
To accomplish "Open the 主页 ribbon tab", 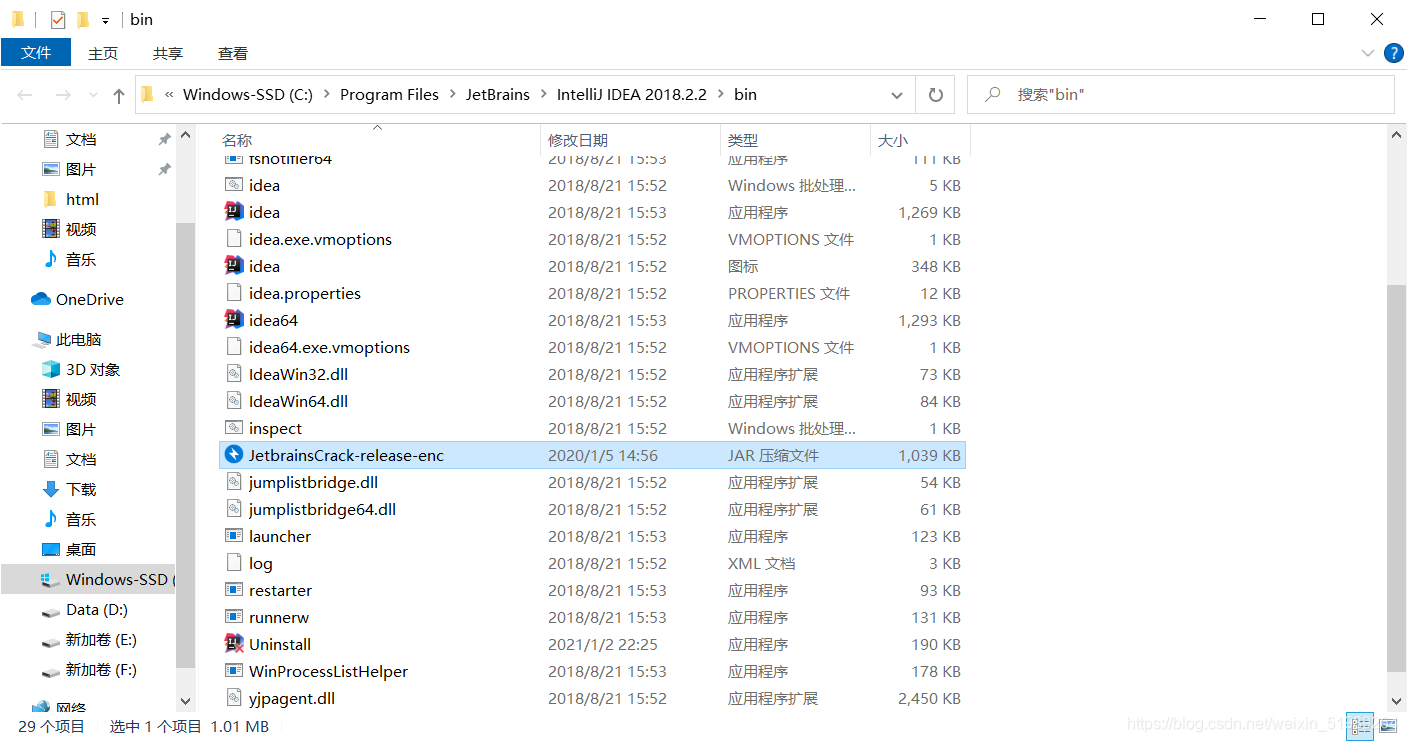I will pyautogui.click(x=103, y=53).
